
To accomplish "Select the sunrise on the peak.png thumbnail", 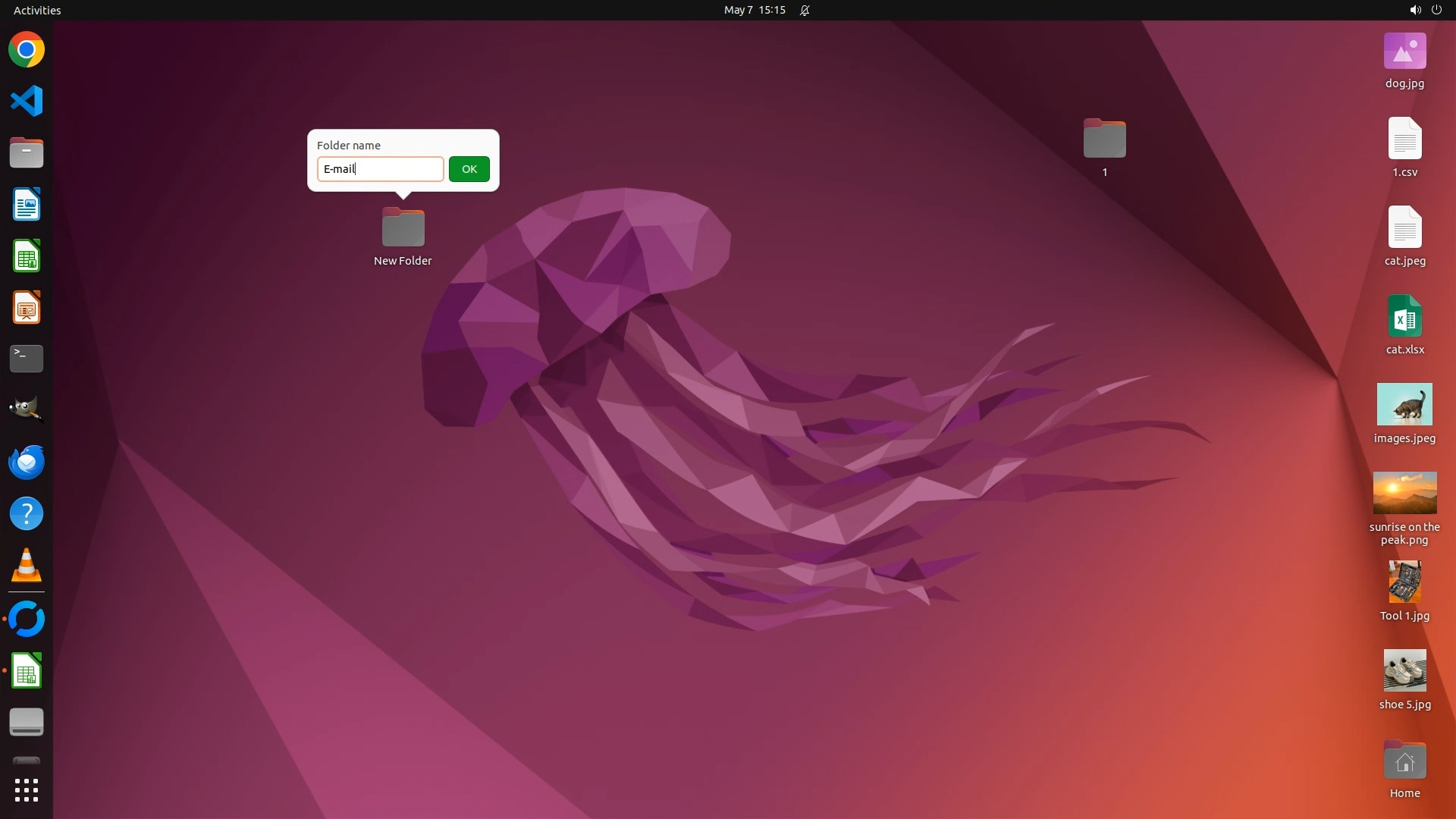I will point(1404,494).
